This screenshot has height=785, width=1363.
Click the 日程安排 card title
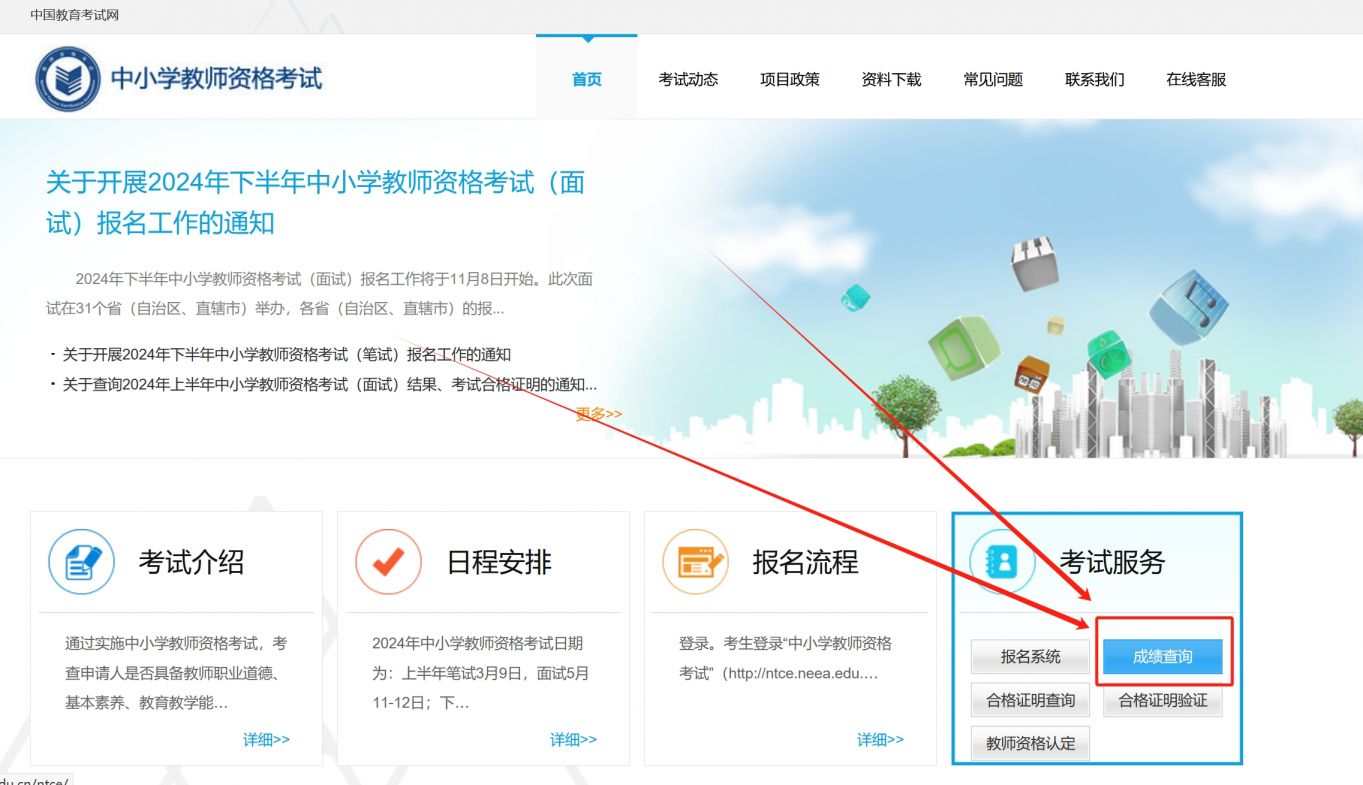pyautogui.click(x=498, y=562)
